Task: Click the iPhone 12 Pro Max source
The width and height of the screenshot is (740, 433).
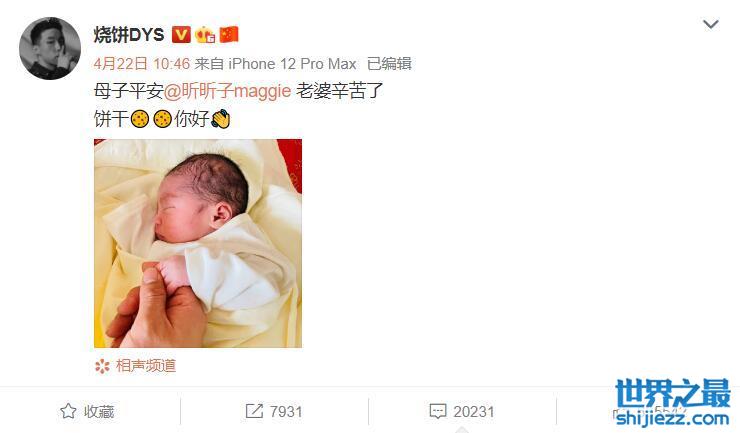Action: coord(292,63)
